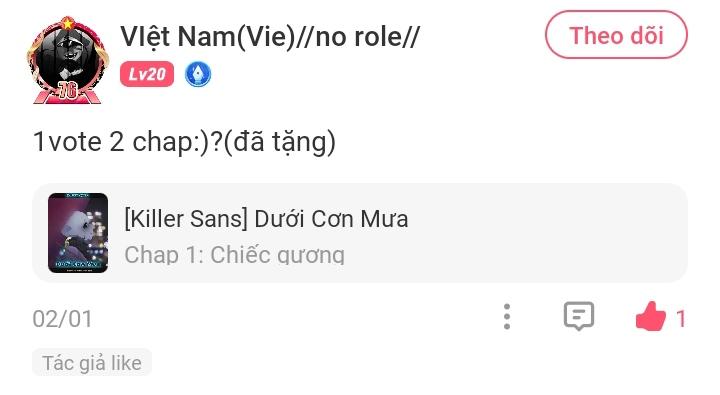Screen dimensions: 720x395
Task: Follow the user with Theo dõi button
Action: coord(616,35)
